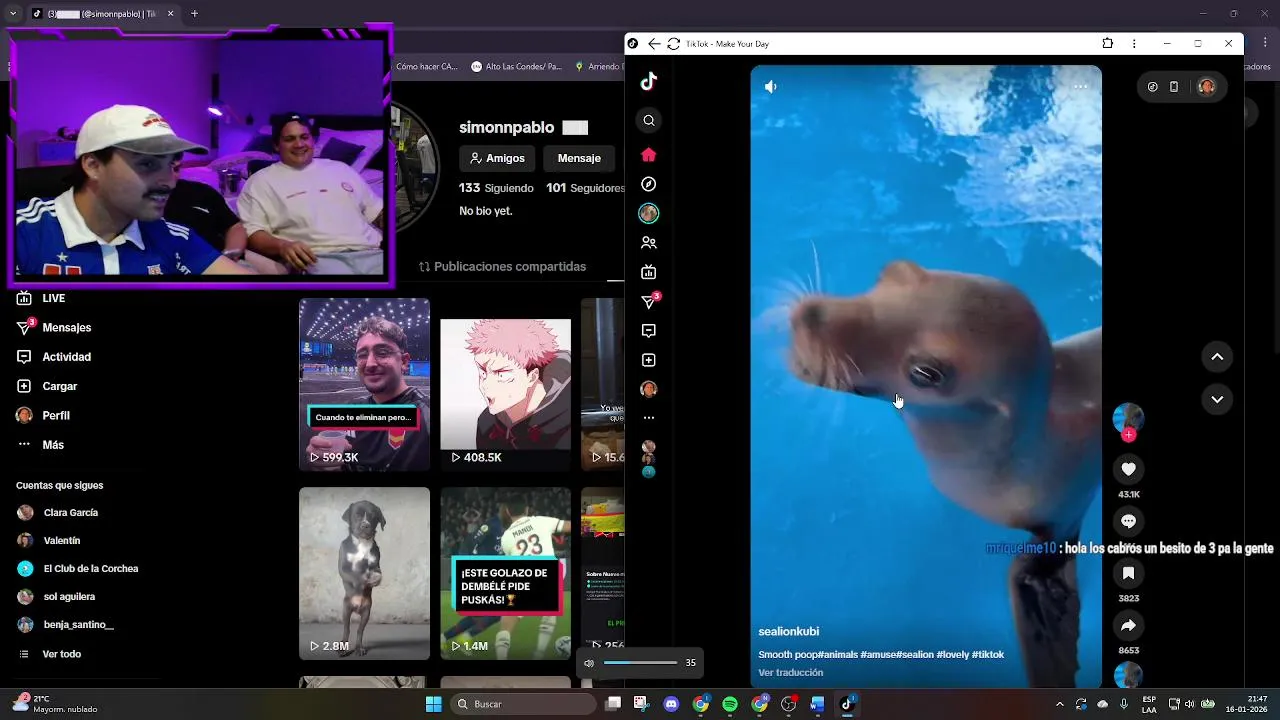Select the Publicaciones compartidas tab
The height and width of the screenshot is (720, 1280).
(502, 267)
